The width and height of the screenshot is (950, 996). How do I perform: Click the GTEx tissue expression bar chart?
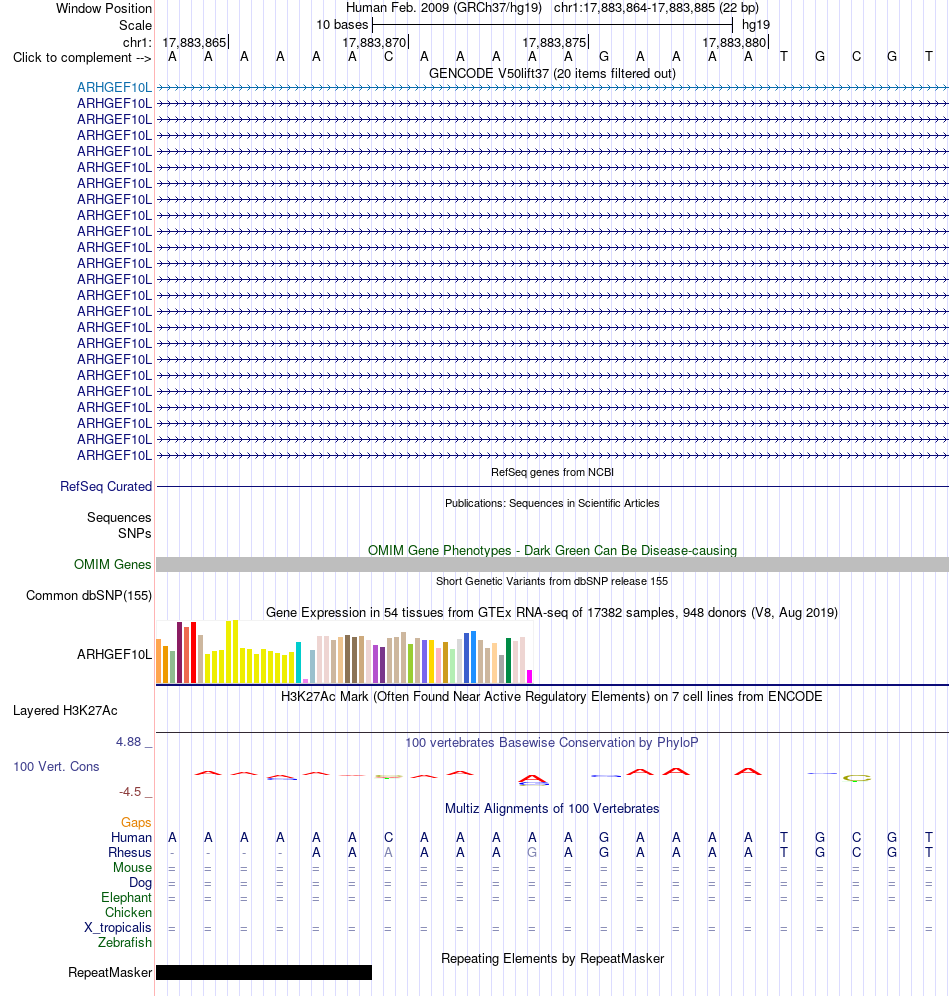click(344, 652)
